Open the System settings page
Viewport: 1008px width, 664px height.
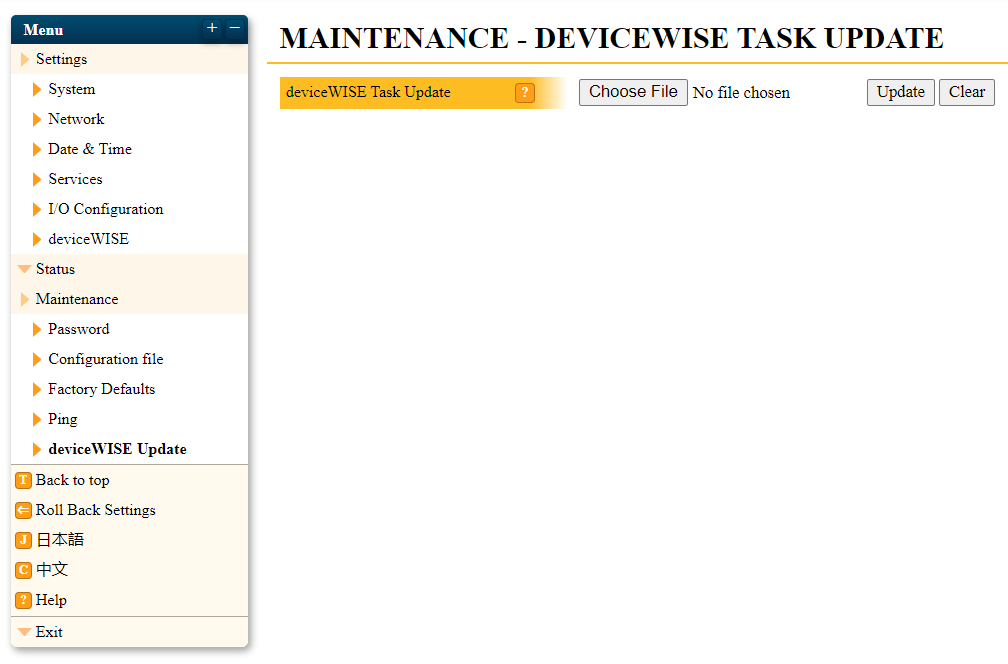tap(71, 89)
